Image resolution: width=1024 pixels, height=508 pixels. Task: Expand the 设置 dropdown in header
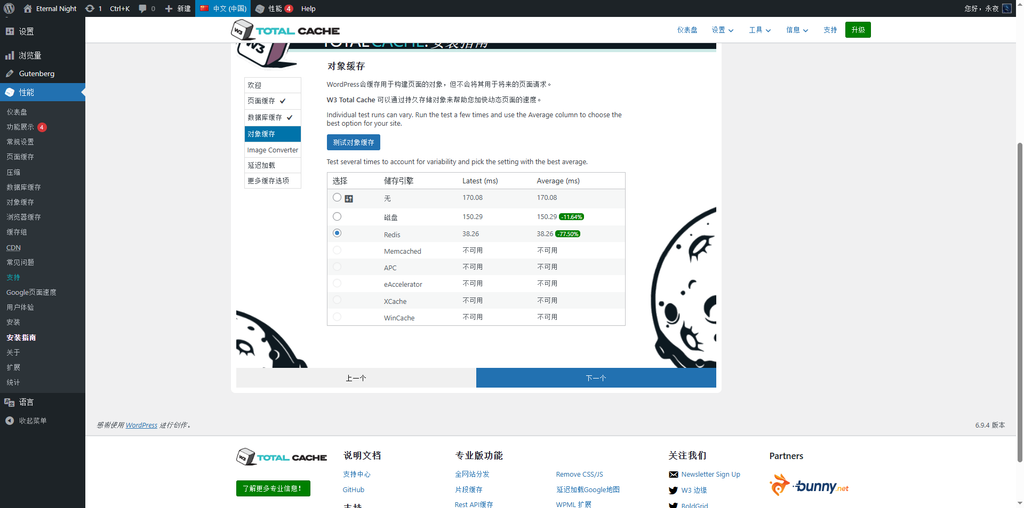coord(722,30)
